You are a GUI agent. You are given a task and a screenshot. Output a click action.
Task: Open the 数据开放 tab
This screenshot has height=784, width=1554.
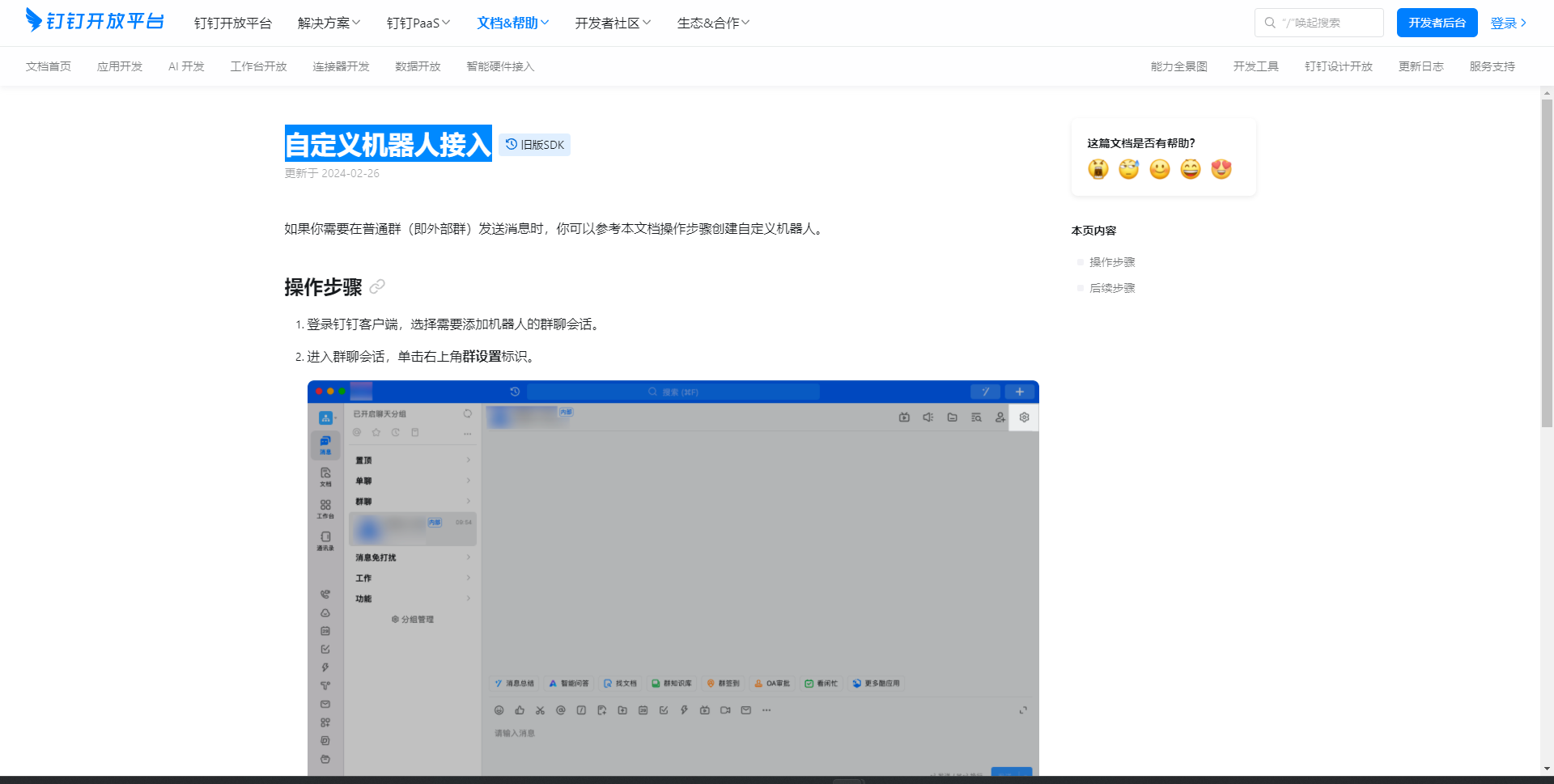point(418,66)
